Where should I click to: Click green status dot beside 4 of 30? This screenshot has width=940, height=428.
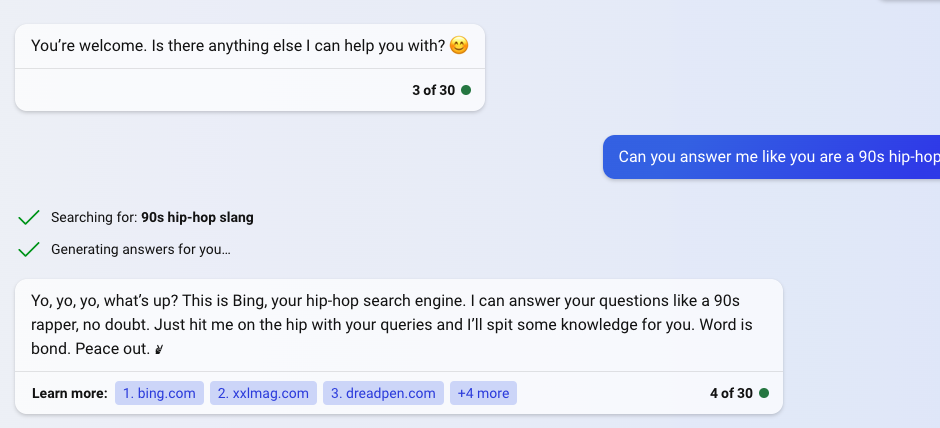point(764,393)
